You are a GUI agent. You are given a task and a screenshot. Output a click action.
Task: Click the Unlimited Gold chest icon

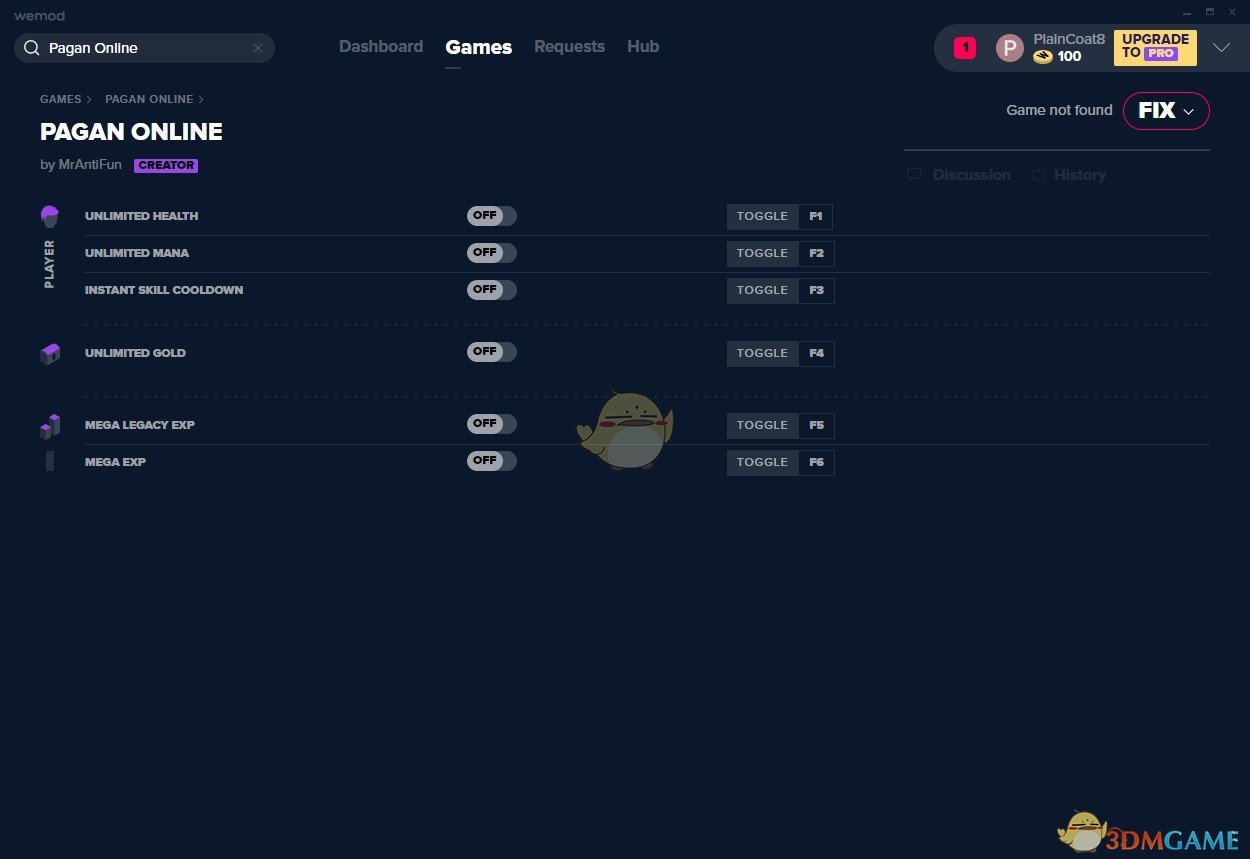coord(49,353)
